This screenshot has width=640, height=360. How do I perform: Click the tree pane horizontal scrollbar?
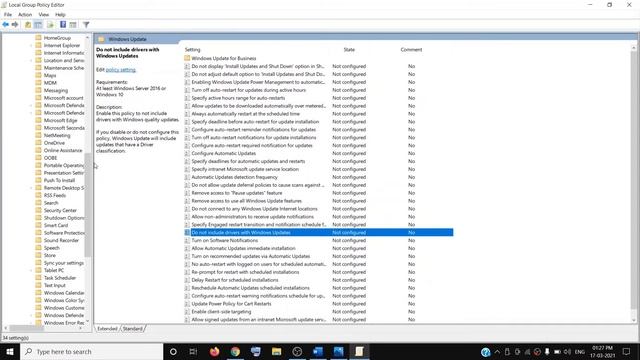27,328
